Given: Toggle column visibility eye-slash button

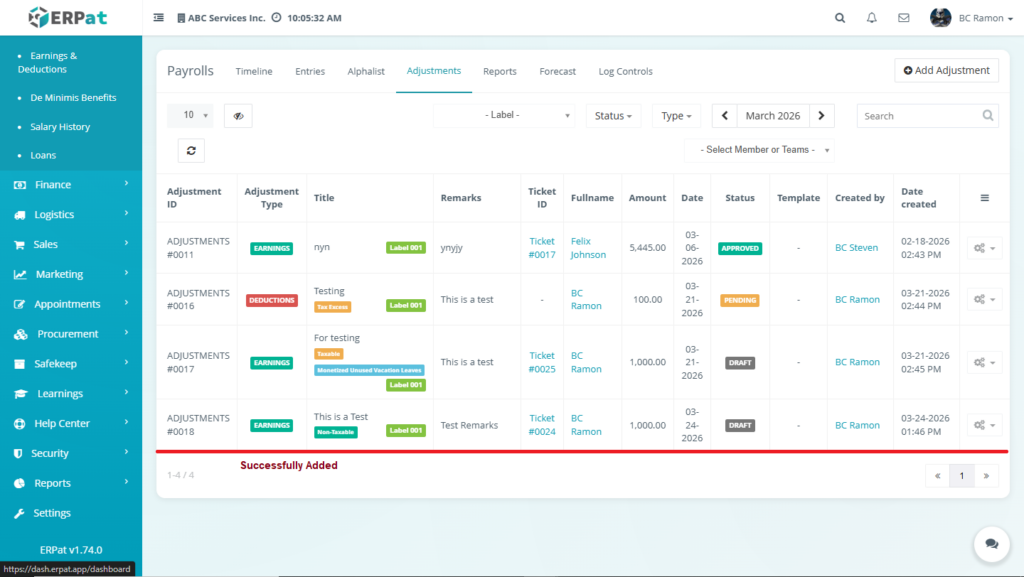Looking at the screenshot, I should click(238, 116).
